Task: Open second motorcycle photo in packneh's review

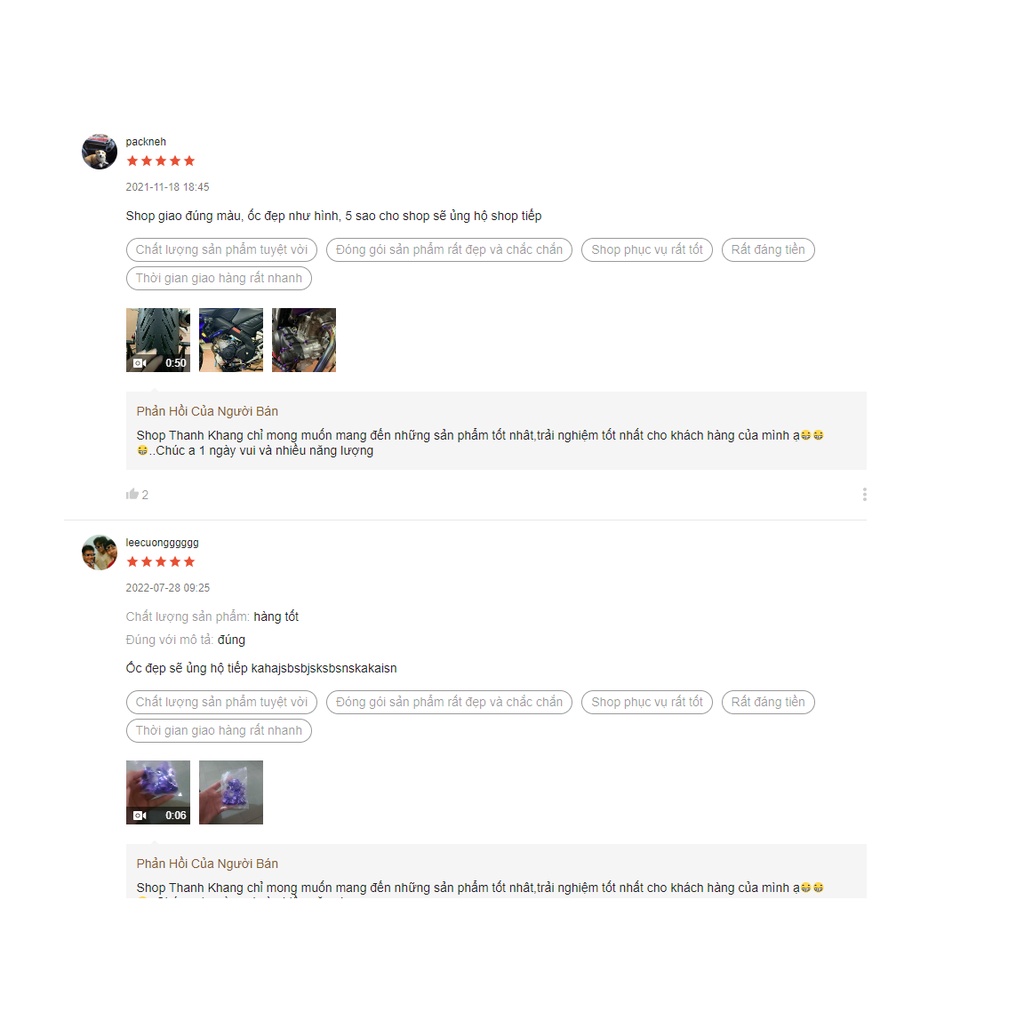Action: [231, 340]
